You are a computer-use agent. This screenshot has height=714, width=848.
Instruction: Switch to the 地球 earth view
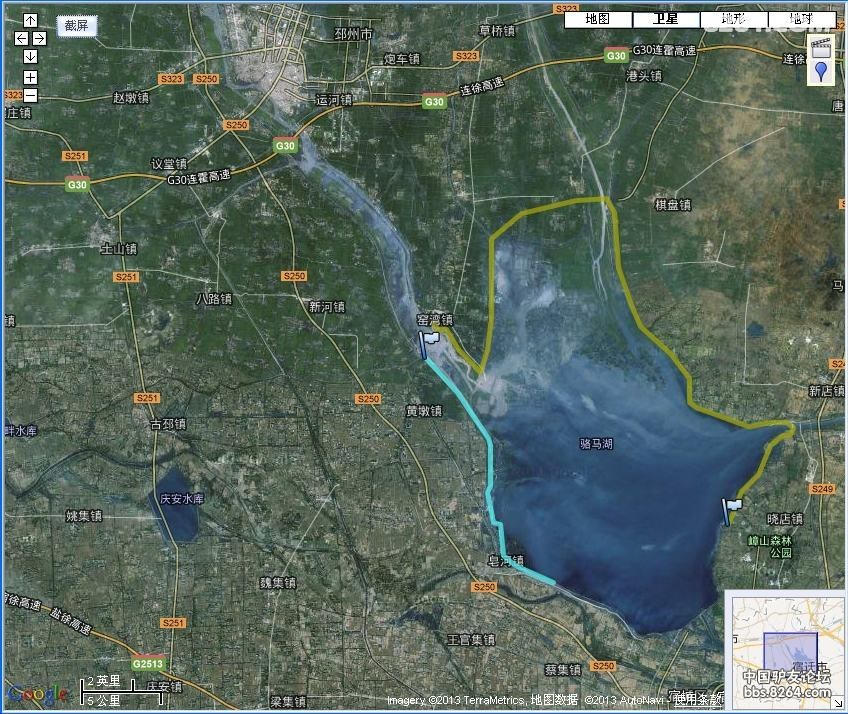coord(801,19)
